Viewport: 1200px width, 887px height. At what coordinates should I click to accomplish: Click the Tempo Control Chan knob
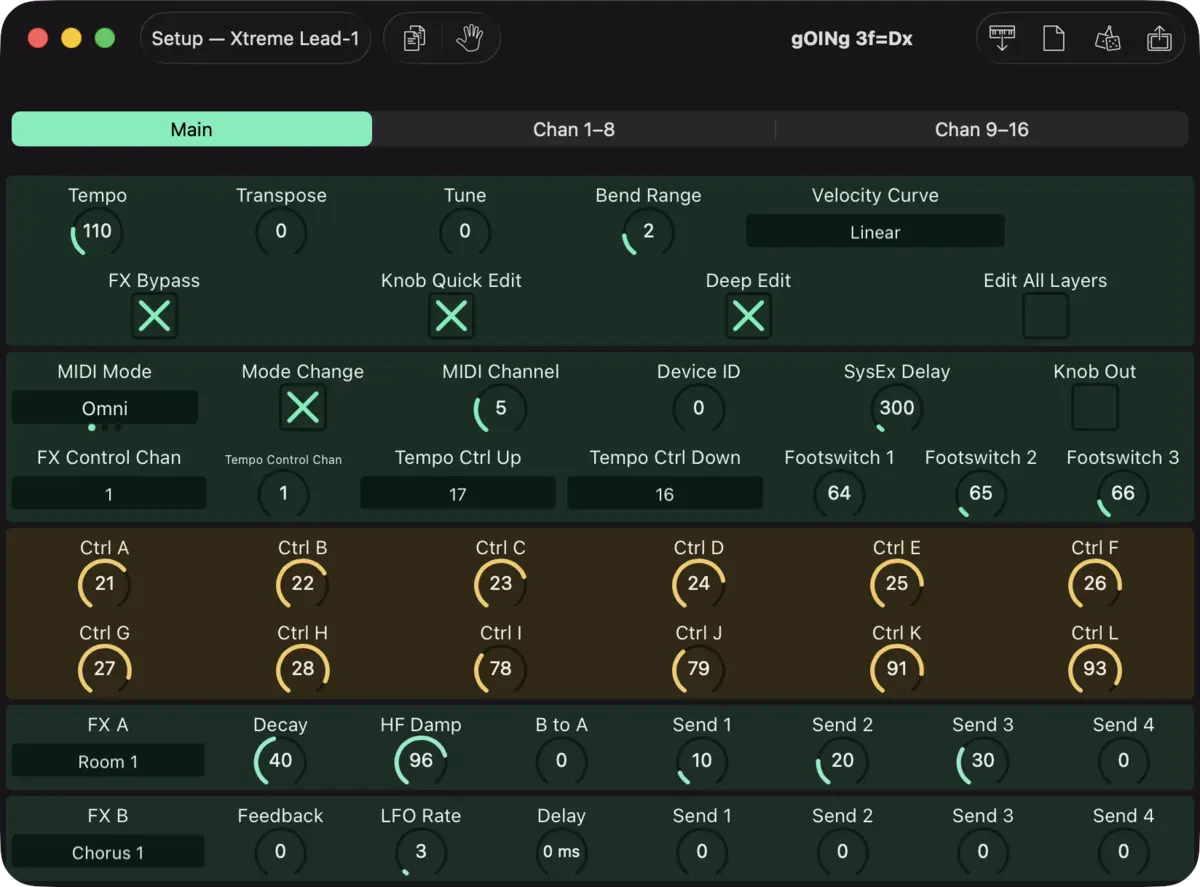click(x=283, y=492)
